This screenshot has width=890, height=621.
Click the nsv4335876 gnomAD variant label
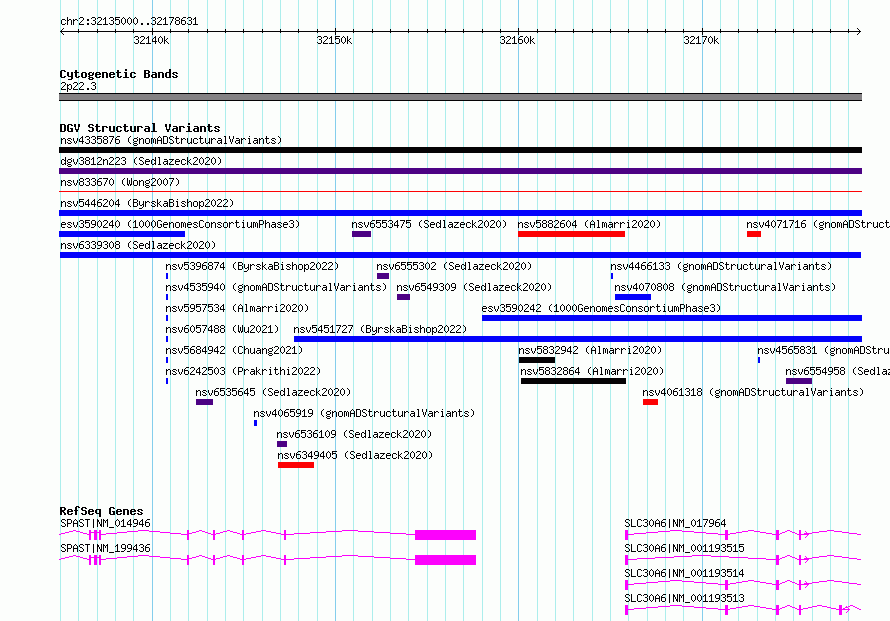pos(171,140)
